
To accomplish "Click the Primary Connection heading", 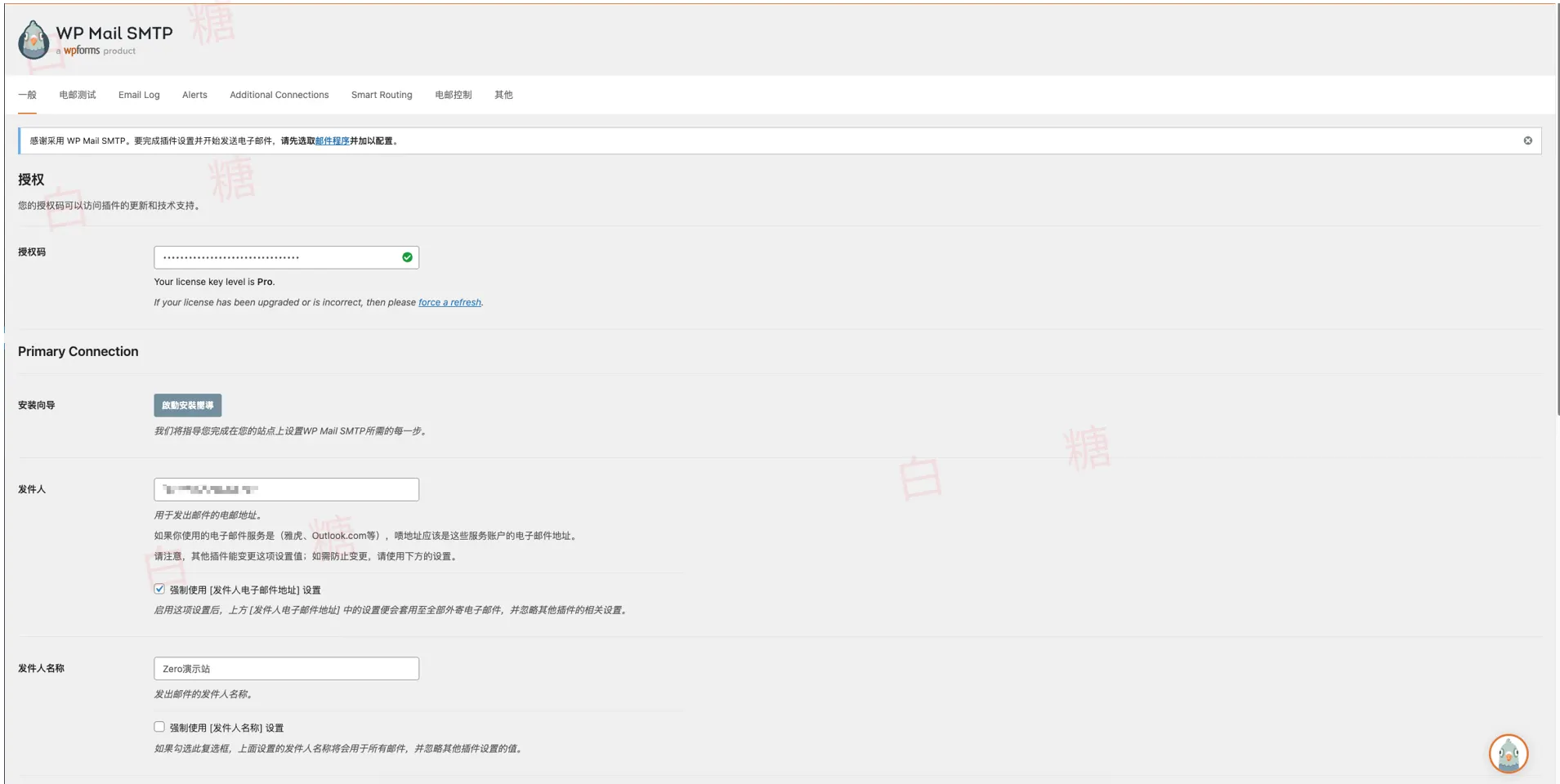I will (x=78, y=351).
